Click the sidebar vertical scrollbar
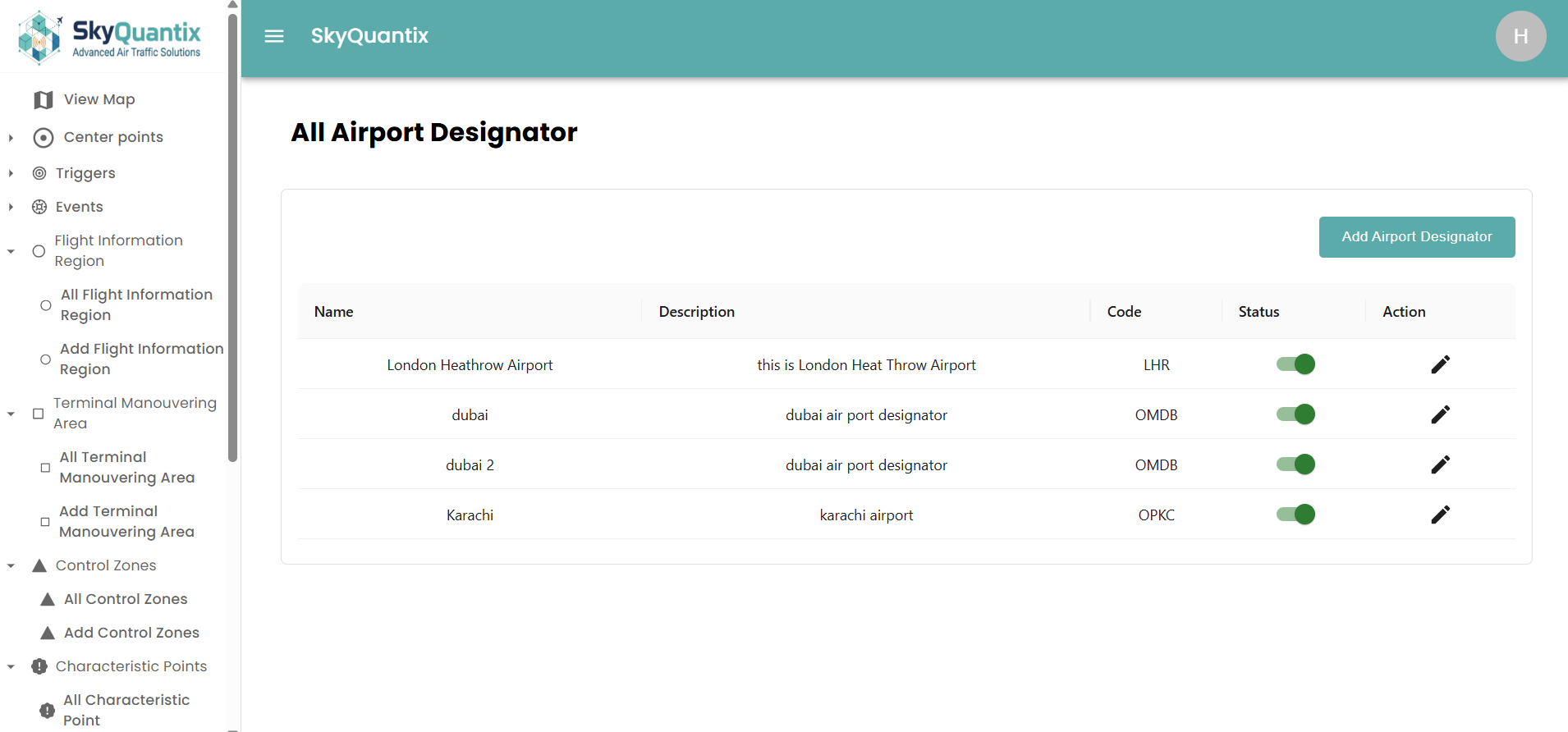This screenshot has width=1568, height=732. (x=233, y=238)
